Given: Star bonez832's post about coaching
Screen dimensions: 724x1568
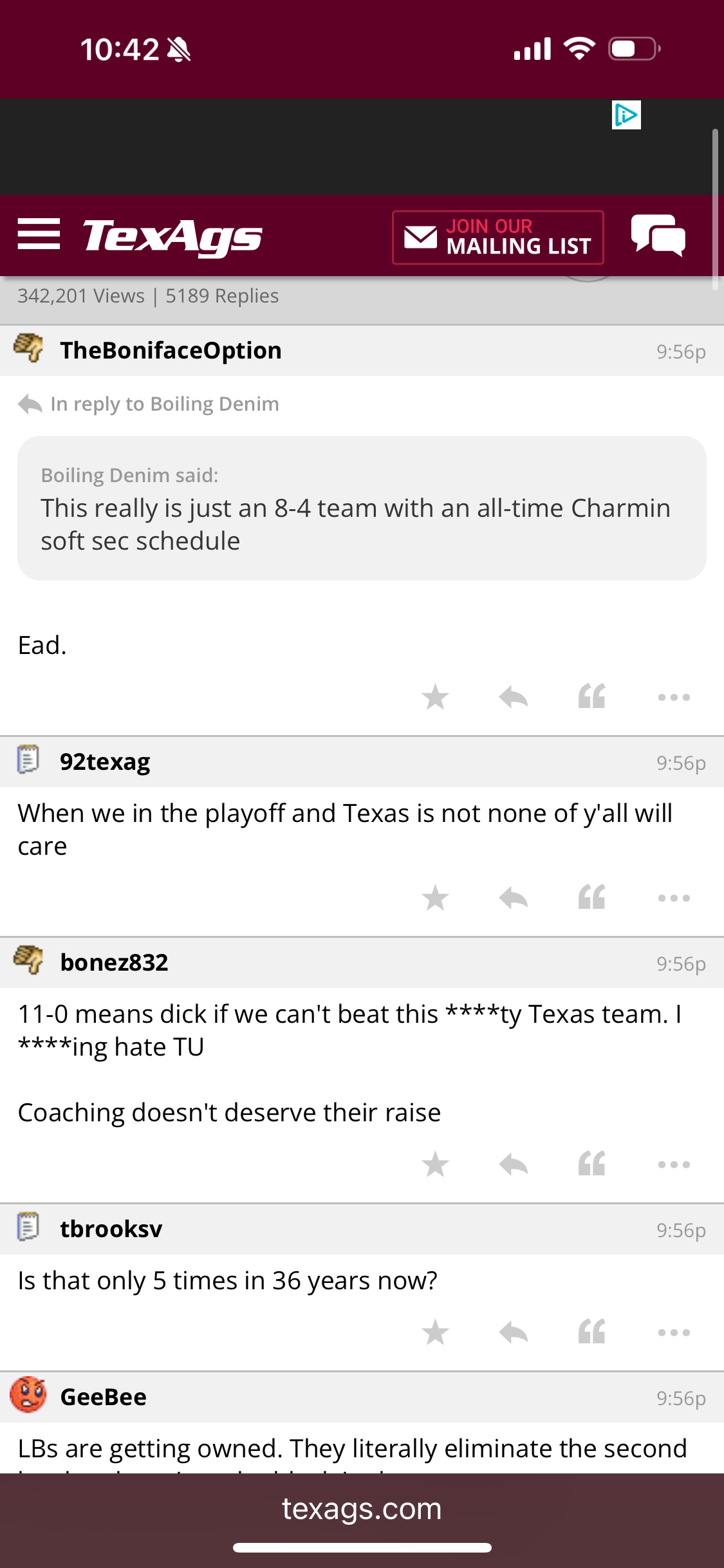Looking at the screenshot, I should click(435, 1164).
